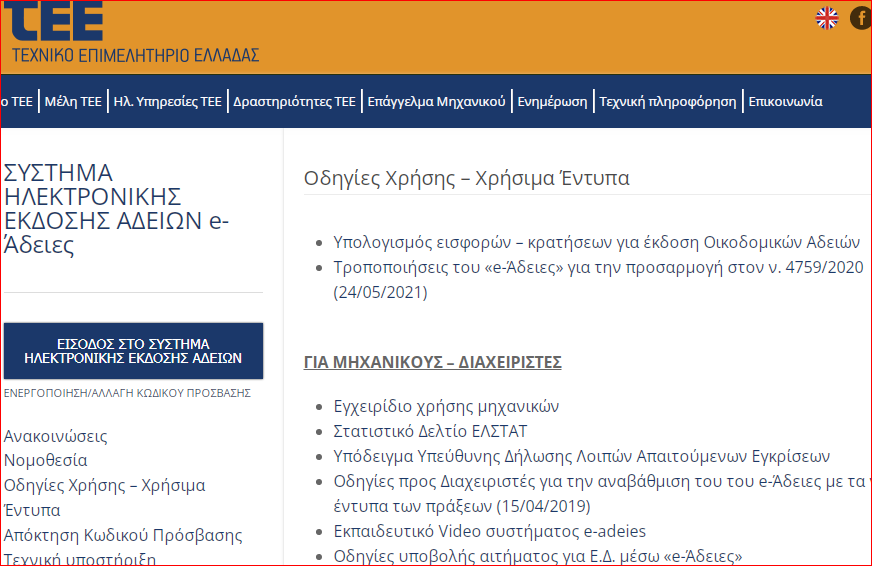The image size is (872, 566).
Task: Open 'Απόκτηση Κωδικού Πρόσβασης' sidebar link
Action: coord(123,535)
